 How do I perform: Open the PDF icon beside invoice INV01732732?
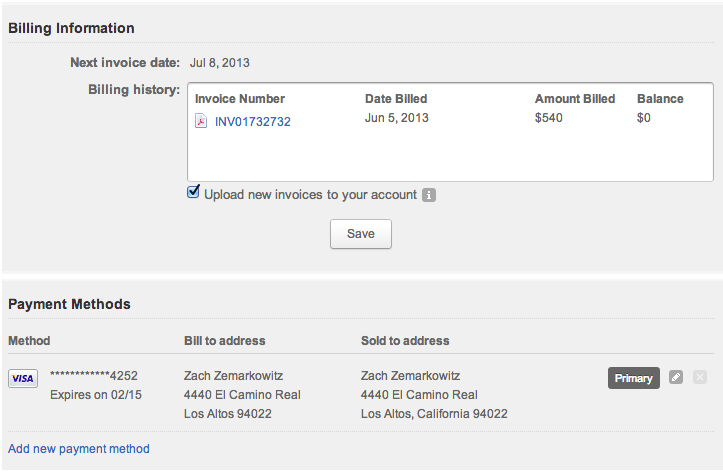(x=201, y=121)
